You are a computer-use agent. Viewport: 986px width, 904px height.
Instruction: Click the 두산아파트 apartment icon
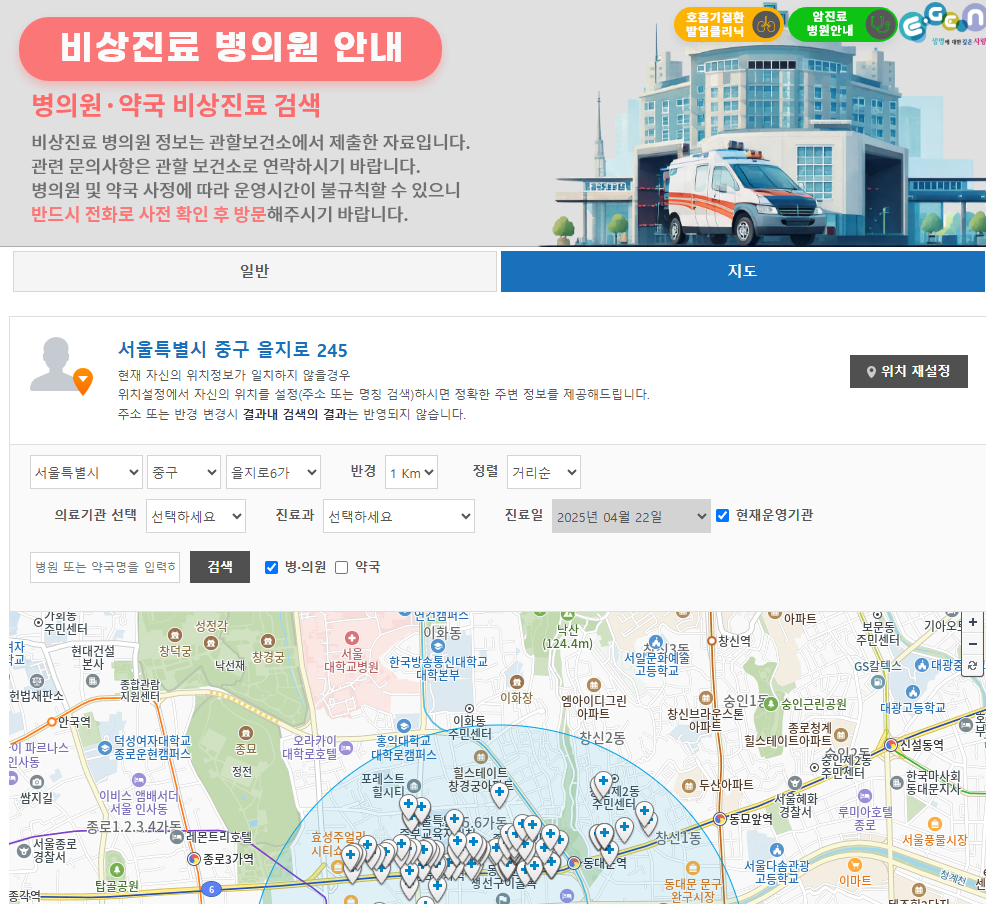[689, 786]
